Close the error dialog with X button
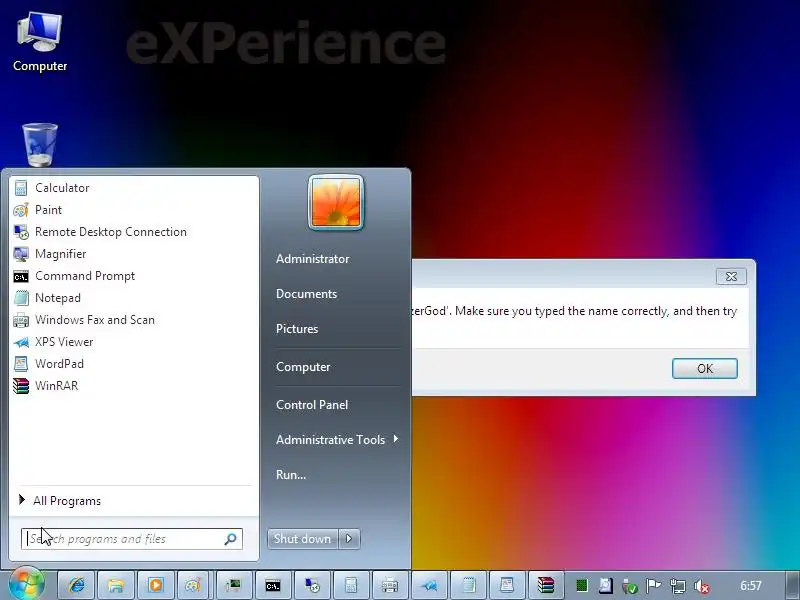 coord(731,277)
